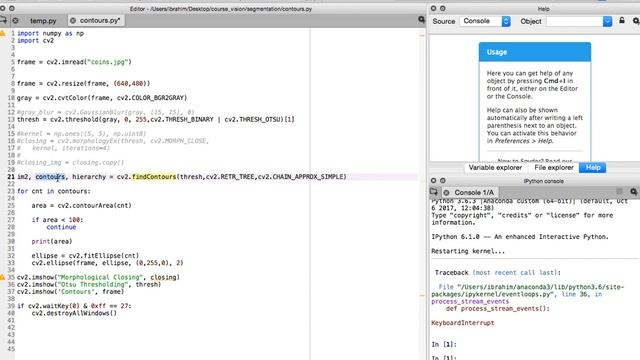Close the Help pane using its first header button
The image size is (640, 360).
click(x=433, y=8)
